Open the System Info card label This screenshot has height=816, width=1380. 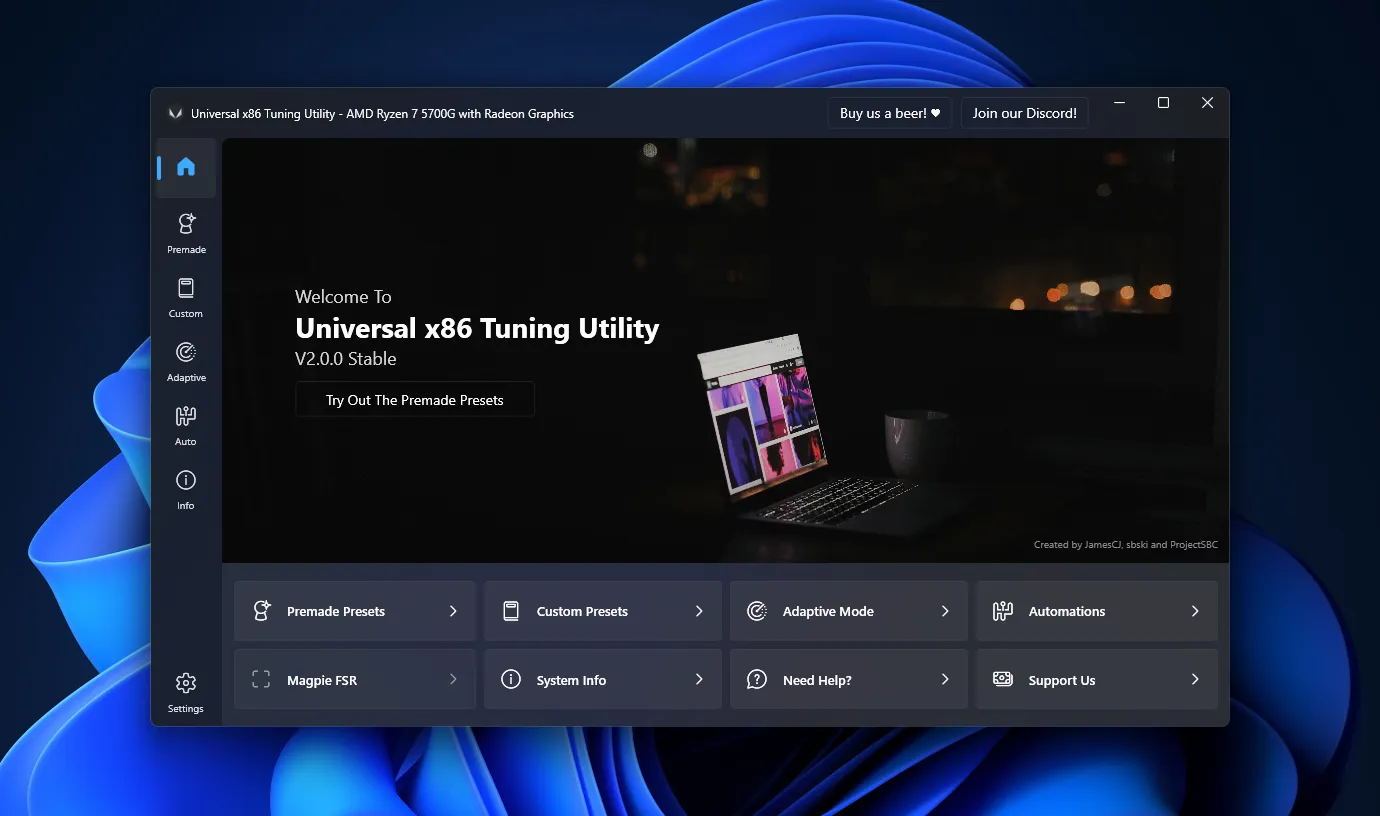coord(571,681)
